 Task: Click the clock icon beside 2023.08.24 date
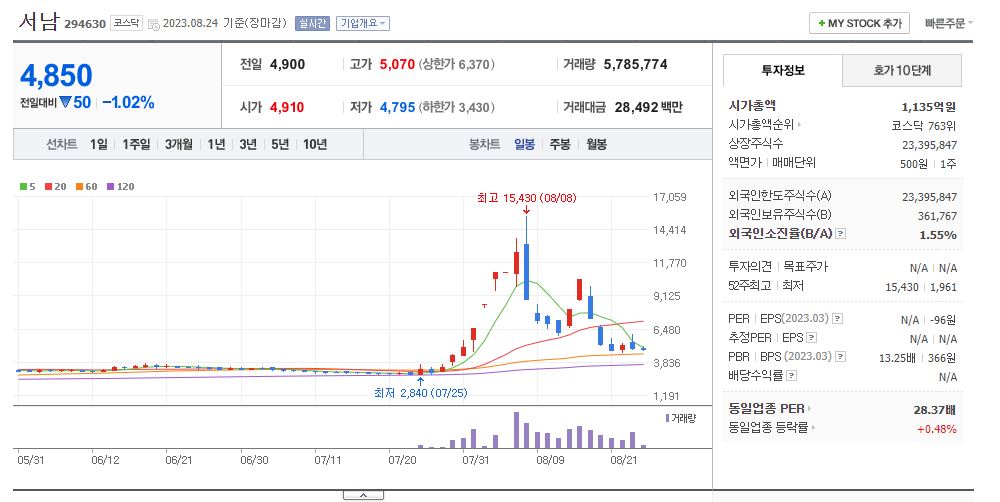point(153,24)
